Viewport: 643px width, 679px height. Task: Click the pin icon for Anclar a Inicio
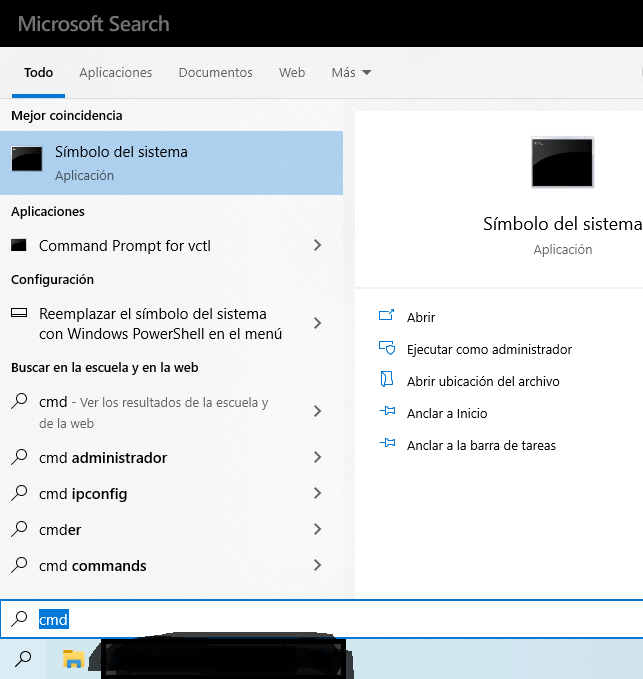click(387, 411)
